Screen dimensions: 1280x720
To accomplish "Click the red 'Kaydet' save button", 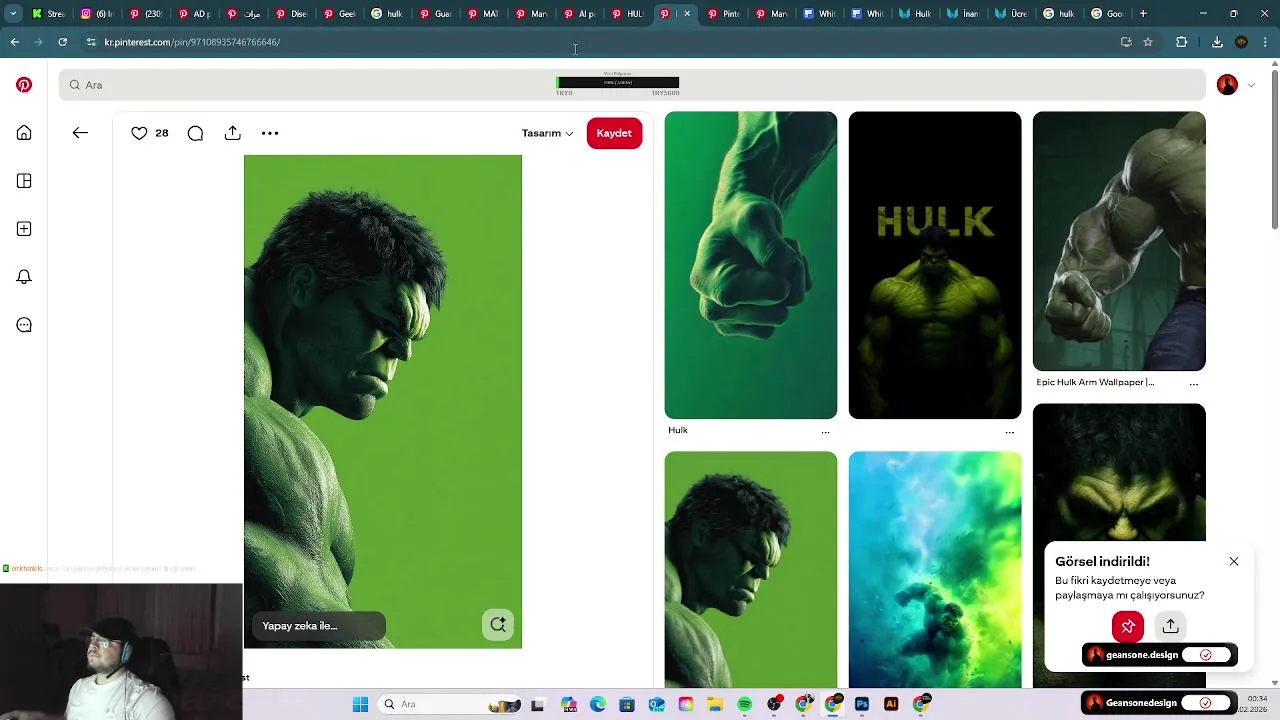I will (614, 133).
